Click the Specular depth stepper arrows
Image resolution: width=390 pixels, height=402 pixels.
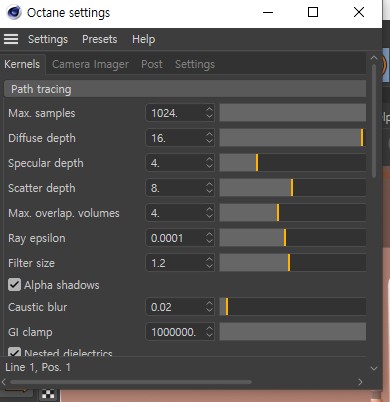[x=209, y=163]
